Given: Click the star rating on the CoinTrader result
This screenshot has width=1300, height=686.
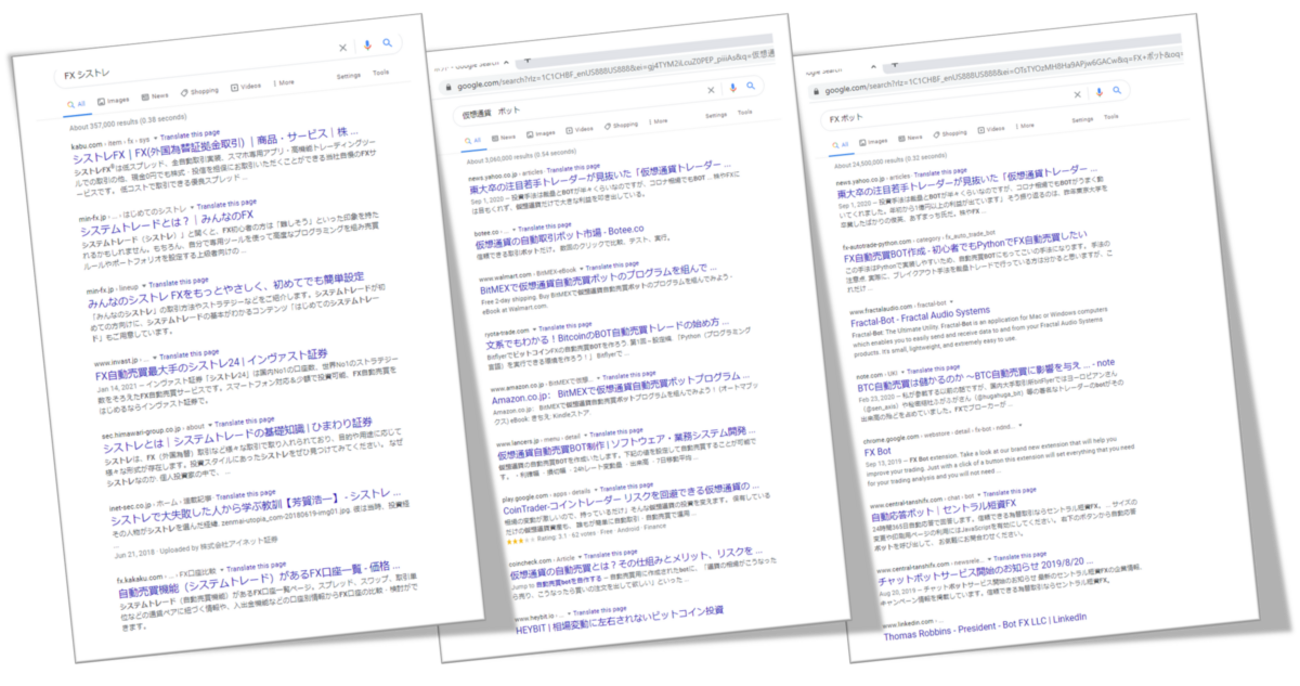Looking at the screenshot, I should 518,540.
